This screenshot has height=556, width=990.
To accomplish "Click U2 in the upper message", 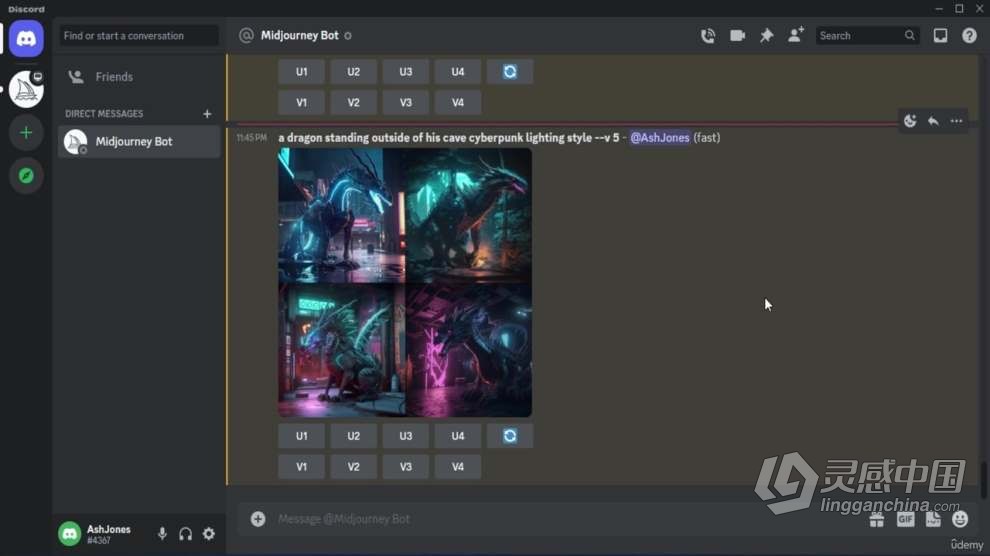I will (x=354, y=72).
